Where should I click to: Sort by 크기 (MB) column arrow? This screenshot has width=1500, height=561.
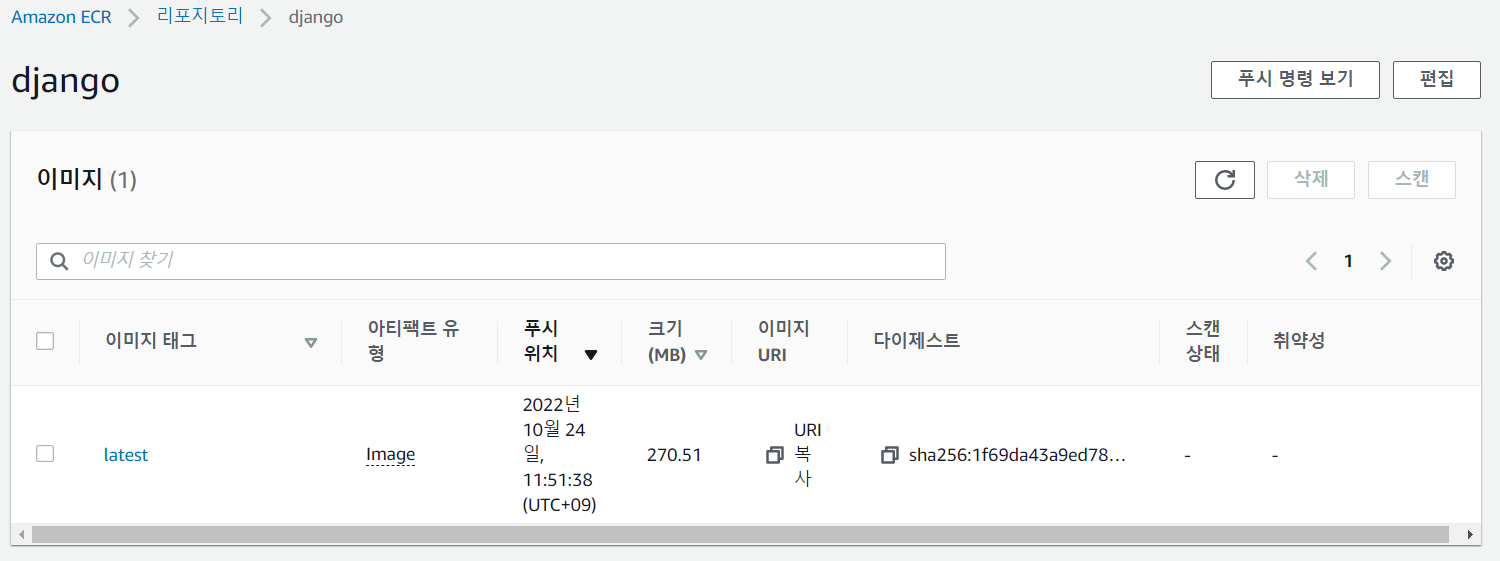tap(701, 355)
